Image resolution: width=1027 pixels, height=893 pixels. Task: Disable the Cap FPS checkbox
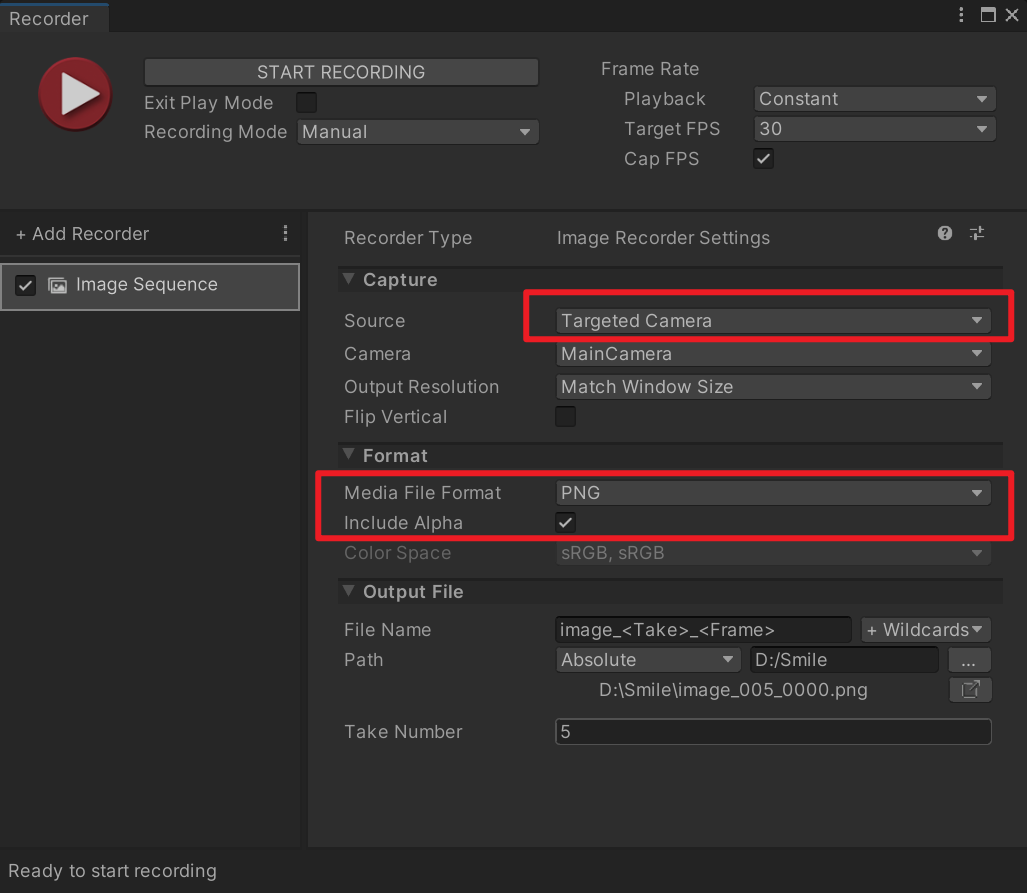[x=764, y=158]
